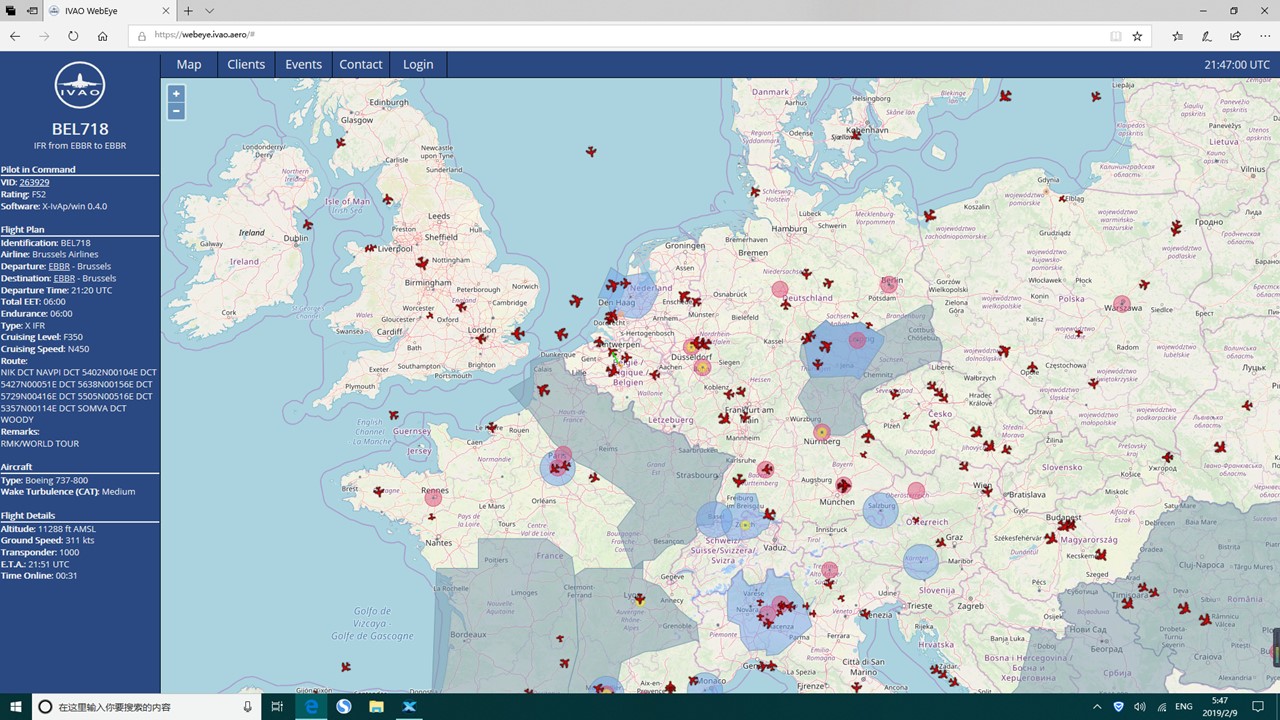Zoom out the map with minus button
The width and height of the screenshot is (1280, 720).
176,111
